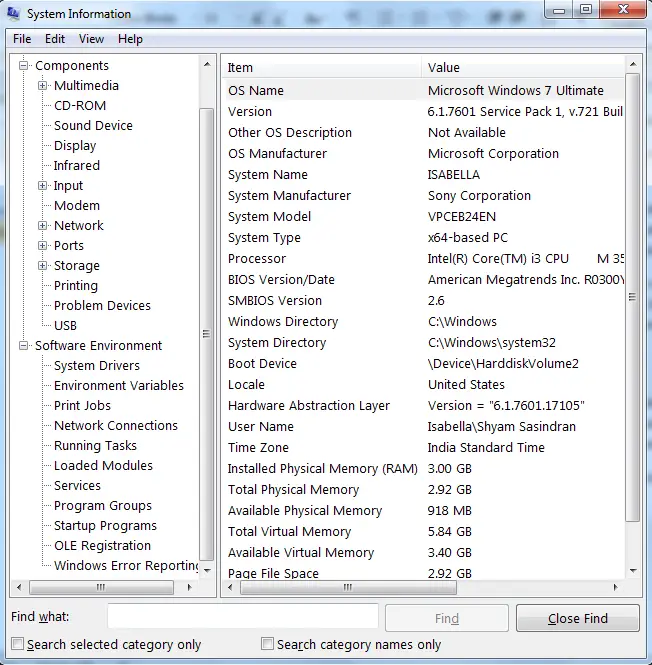Click the Item column header
Image resolution: width=652 pixels, height=665 pixels.
322,67
